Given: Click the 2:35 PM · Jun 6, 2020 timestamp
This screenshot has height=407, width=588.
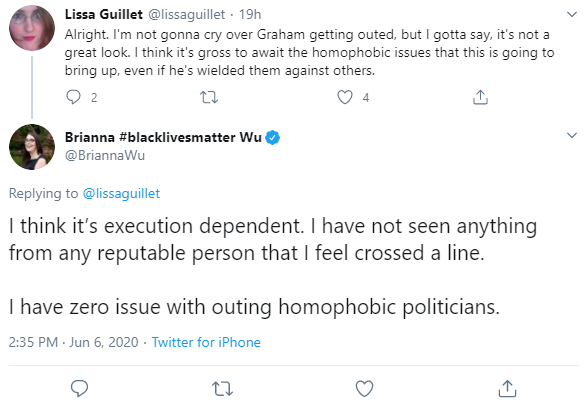Looking at the screenshot, I should click(74, 342).
